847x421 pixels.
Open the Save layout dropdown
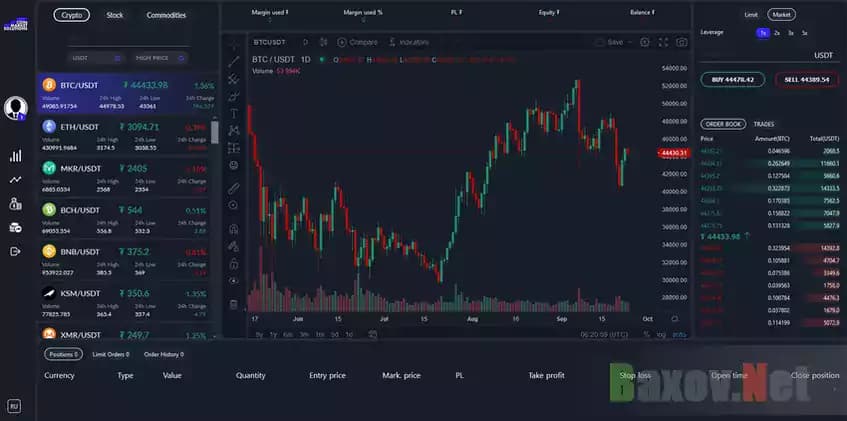(x=614, y=42)
